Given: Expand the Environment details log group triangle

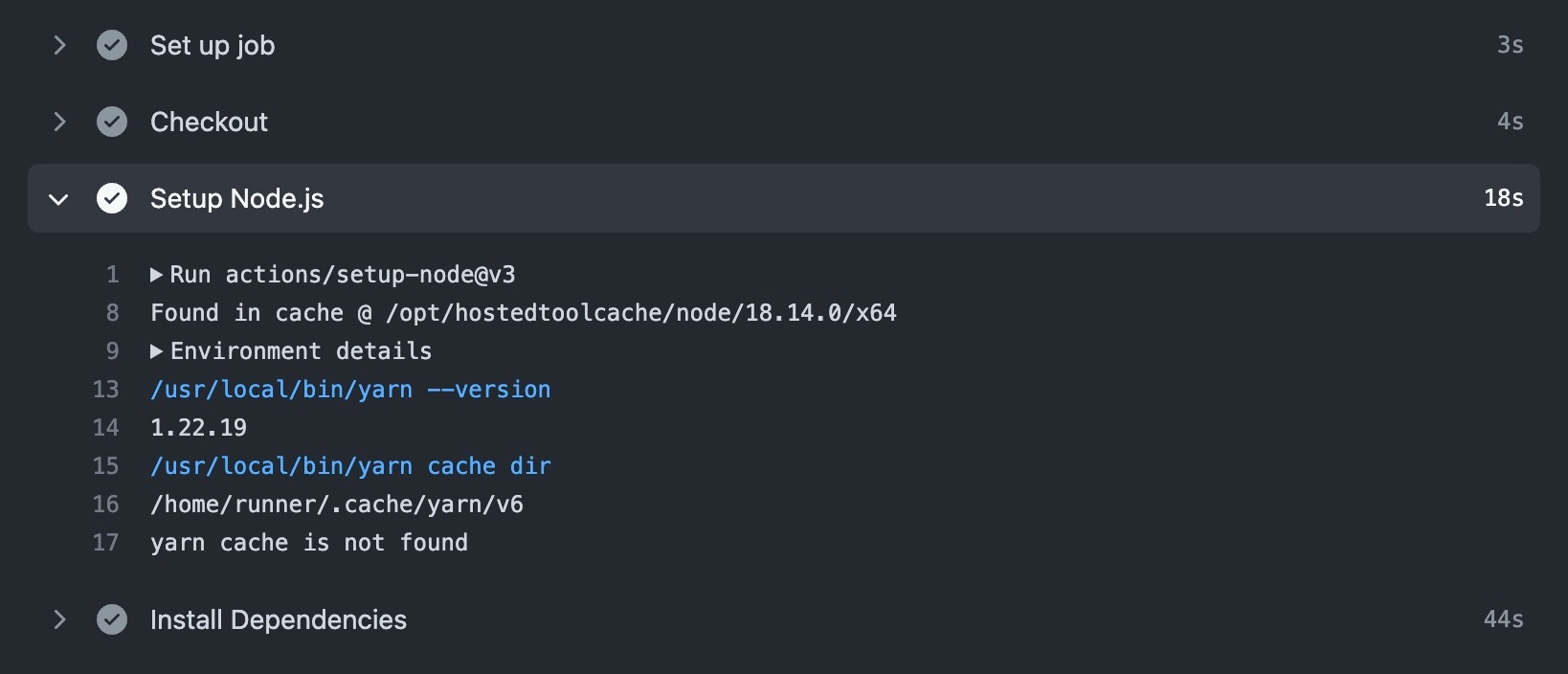Looking at the screenshot, I should tap(156, 351).
